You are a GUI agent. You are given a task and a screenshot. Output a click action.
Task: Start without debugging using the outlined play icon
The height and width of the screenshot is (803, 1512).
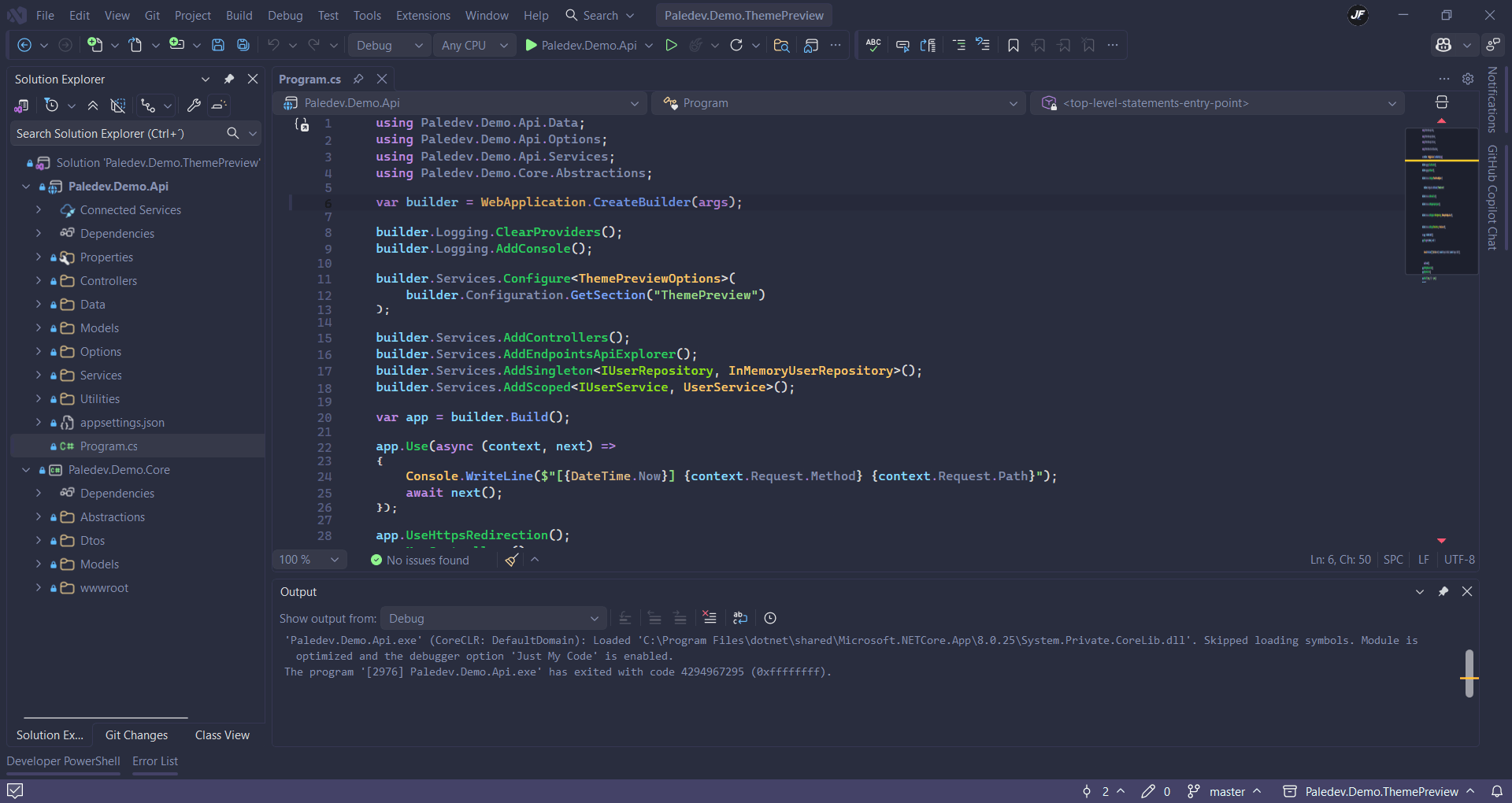coord(671,46)
